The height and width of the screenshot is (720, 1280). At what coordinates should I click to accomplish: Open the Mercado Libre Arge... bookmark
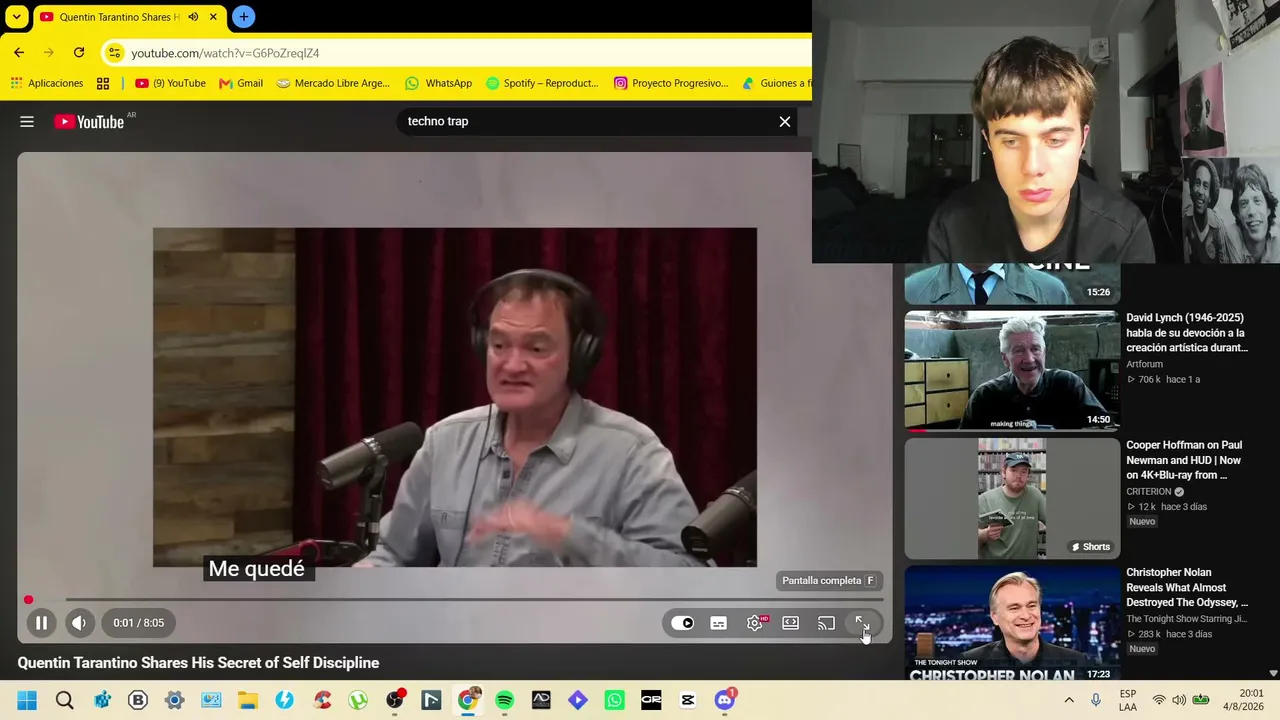(x=333, y=83)
